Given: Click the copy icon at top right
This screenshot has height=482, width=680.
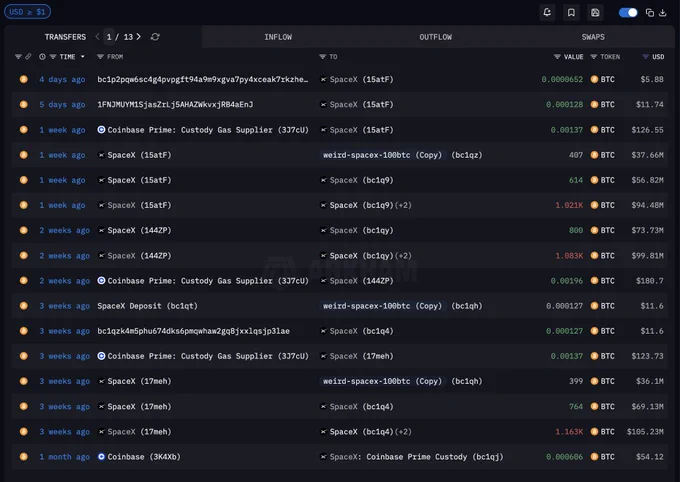Looking at the screenshot, I should click(650, 13).
